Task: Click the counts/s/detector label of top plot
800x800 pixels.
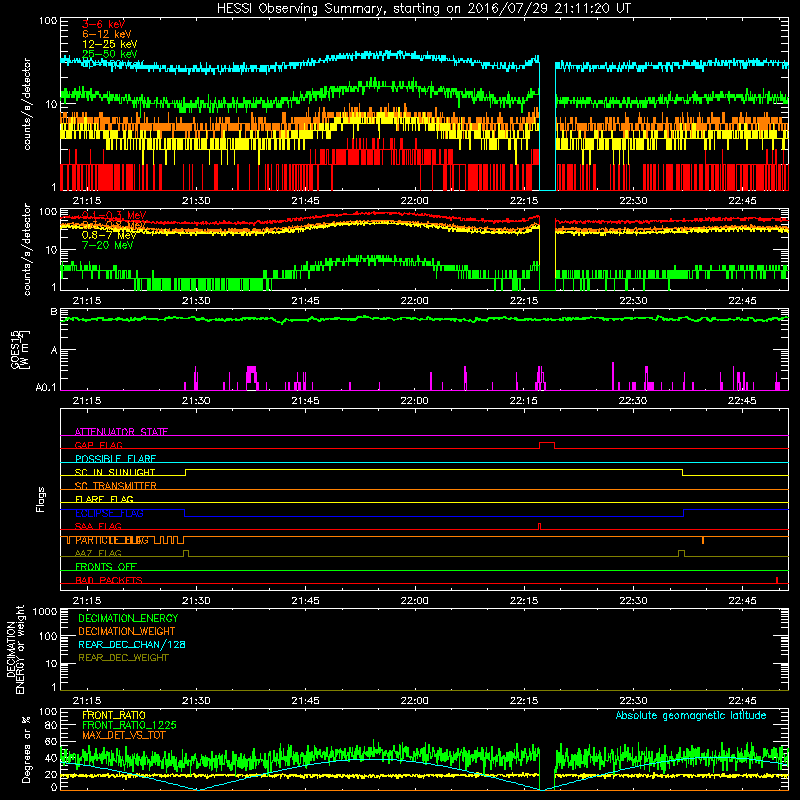Action: [27, 104]
